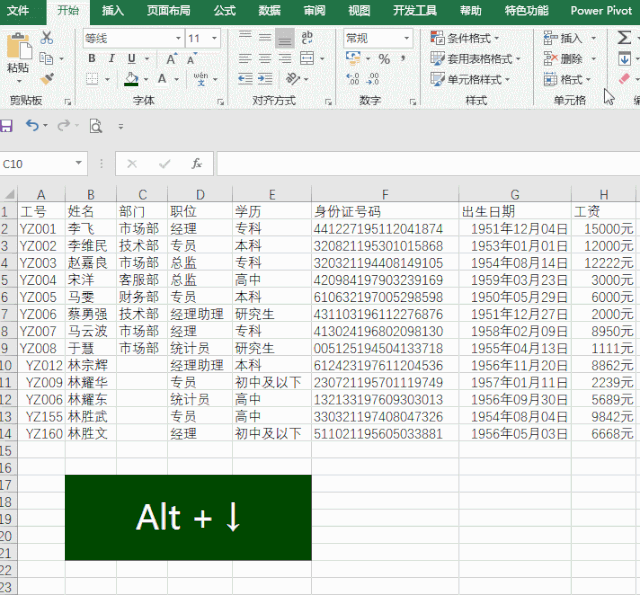Click merge and center icon

(307, 58)
